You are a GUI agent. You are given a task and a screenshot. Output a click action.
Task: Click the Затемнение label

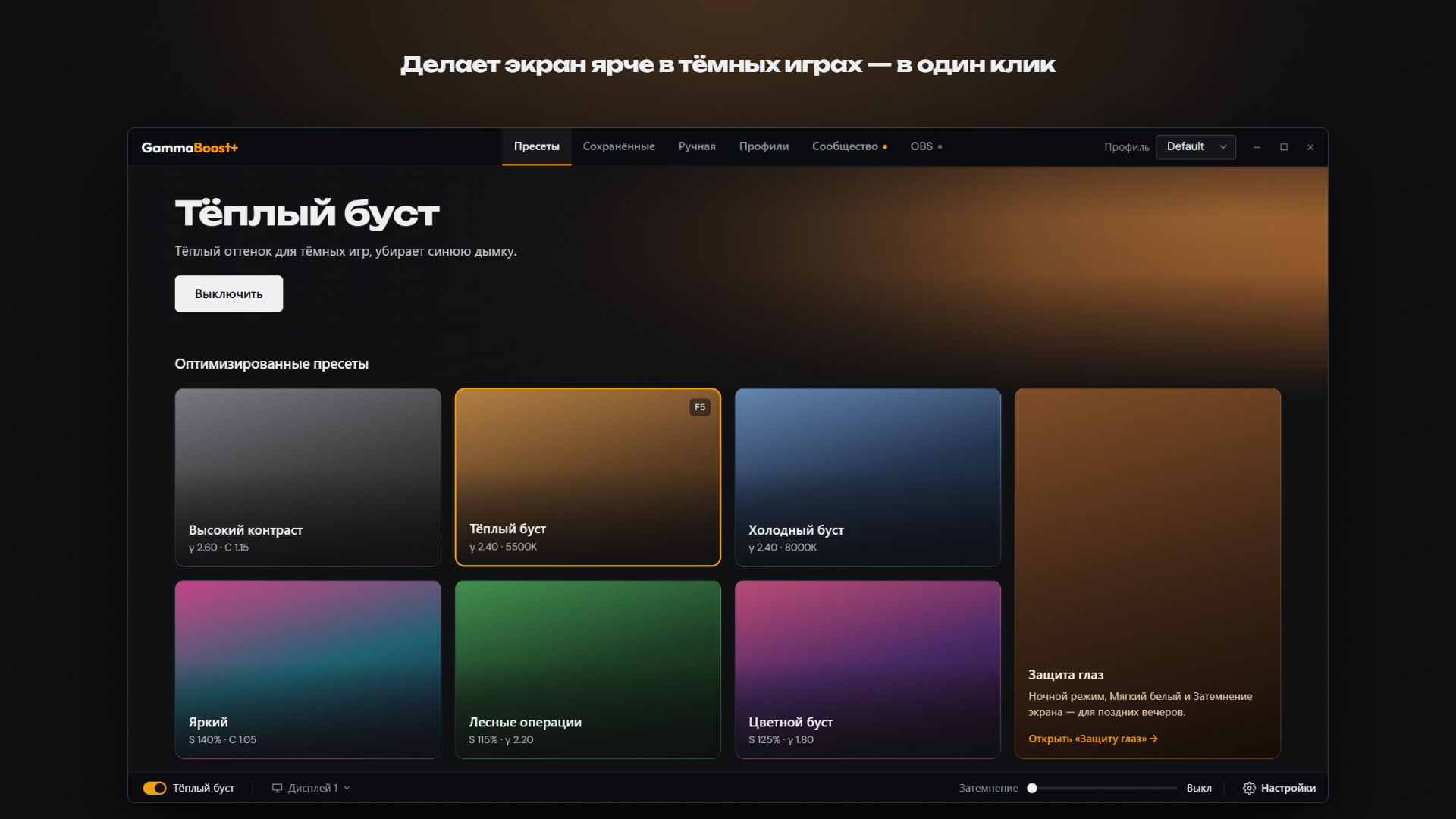(988, 788)
